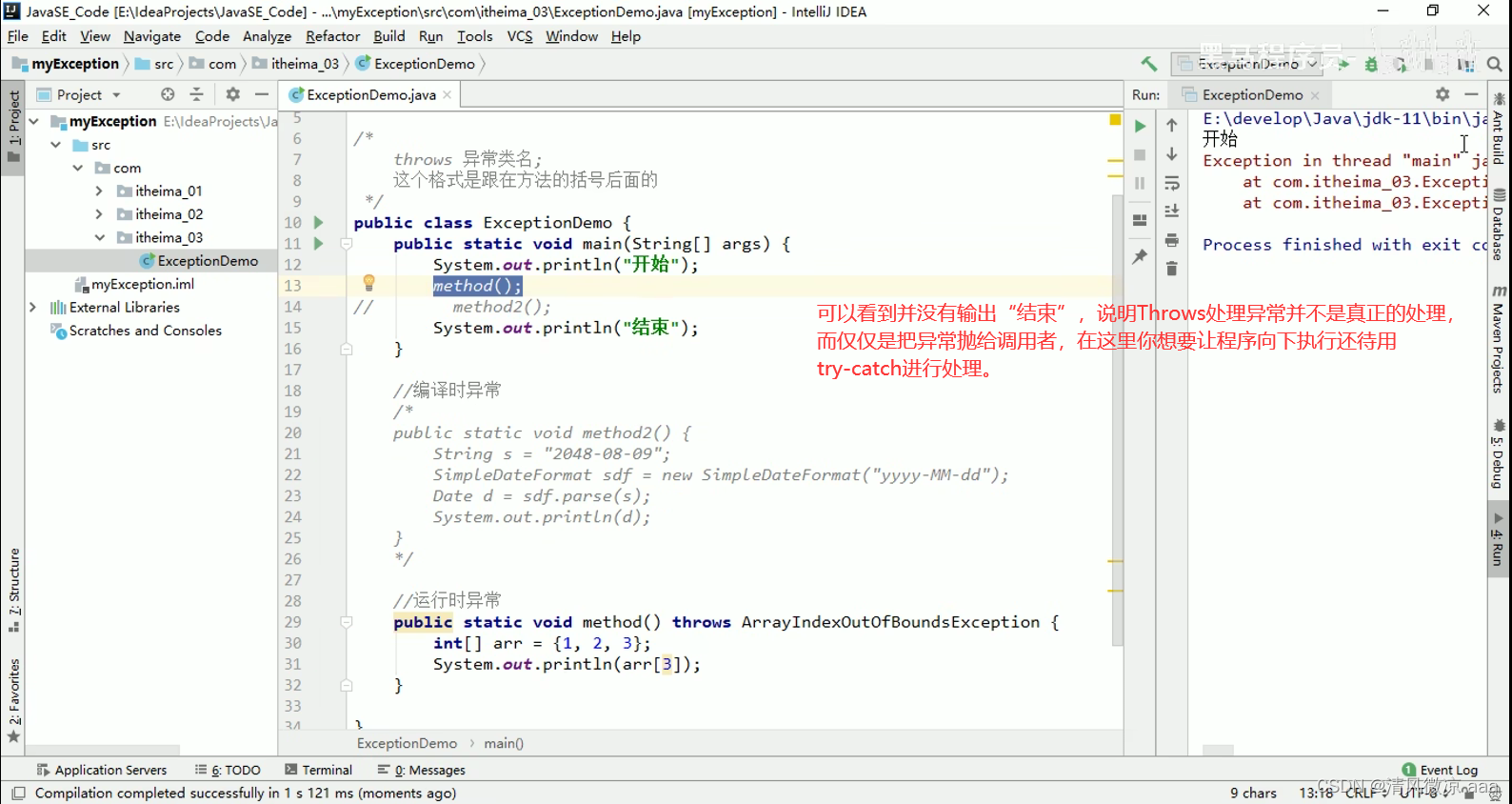Open Search Everywhere magnifier icon
The height and width of the screenshot is (804, 1512).
[x=1494, y=64]
